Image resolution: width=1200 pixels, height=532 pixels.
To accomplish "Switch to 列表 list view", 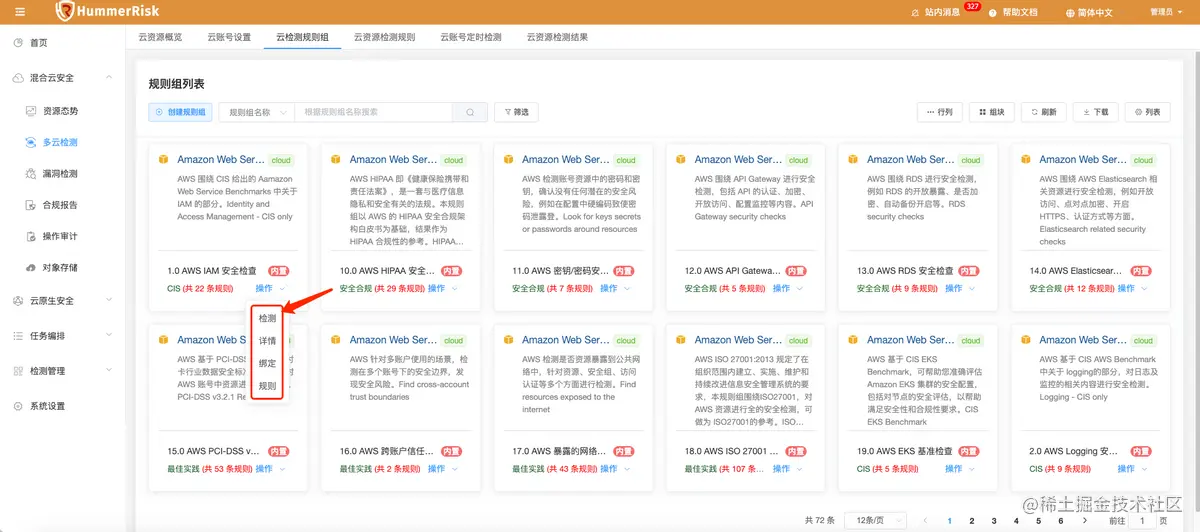I will [x=1147, y=112].
